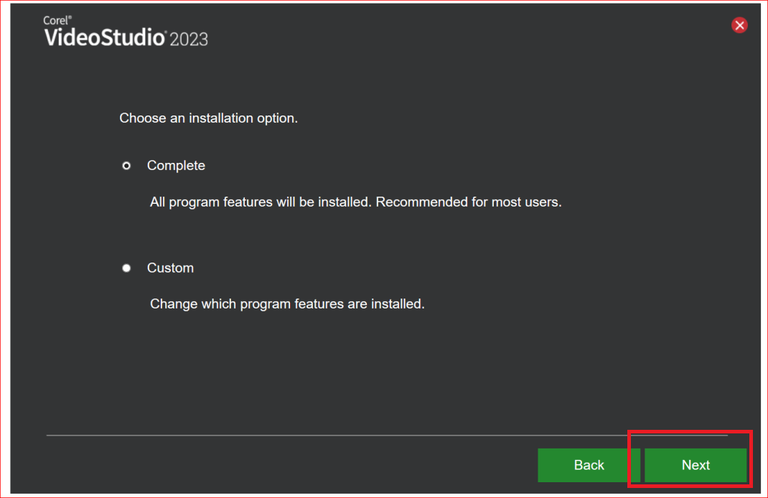
Task: Click the small "Corel" brand text
Action: click(x=55, y=20)
